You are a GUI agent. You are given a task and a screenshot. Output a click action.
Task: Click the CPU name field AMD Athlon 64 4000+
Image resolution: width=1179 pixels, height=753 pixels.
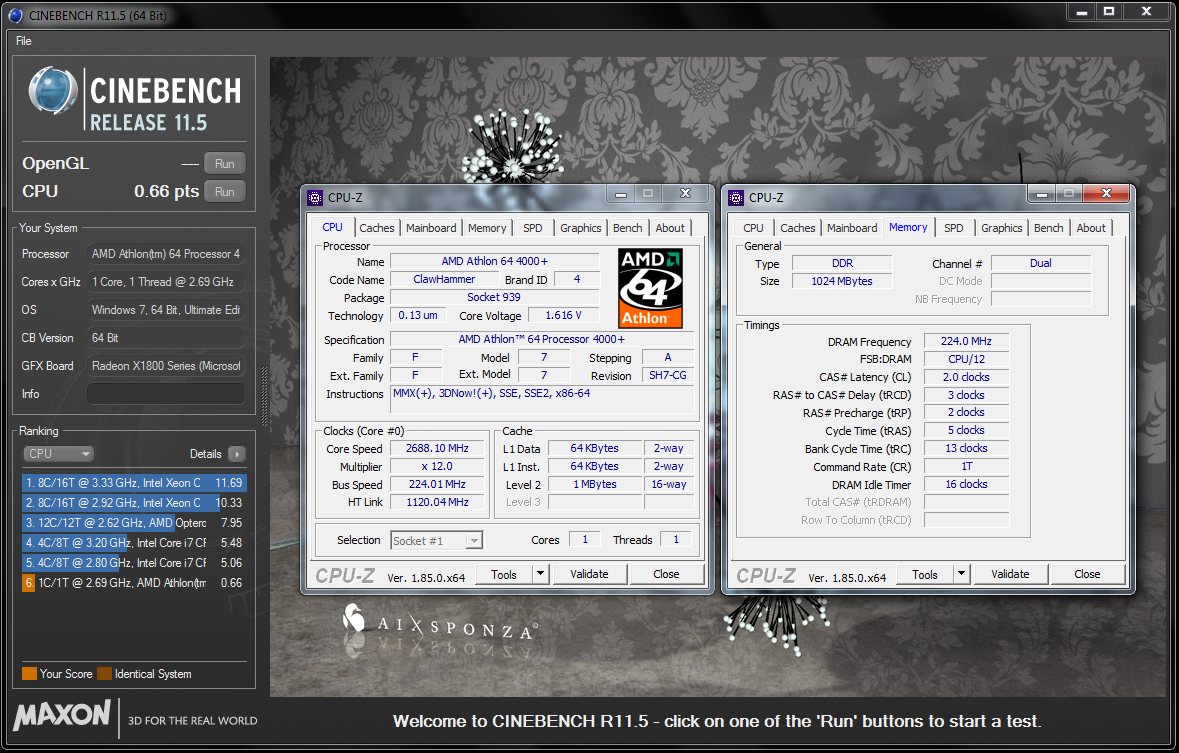click(x=495, y=262)
